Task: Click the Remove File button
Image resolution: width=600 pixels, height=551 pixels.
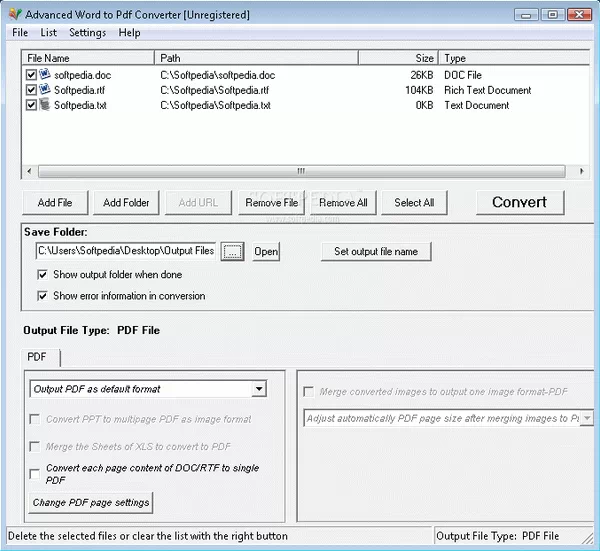Action: click(x=271, y=202)
